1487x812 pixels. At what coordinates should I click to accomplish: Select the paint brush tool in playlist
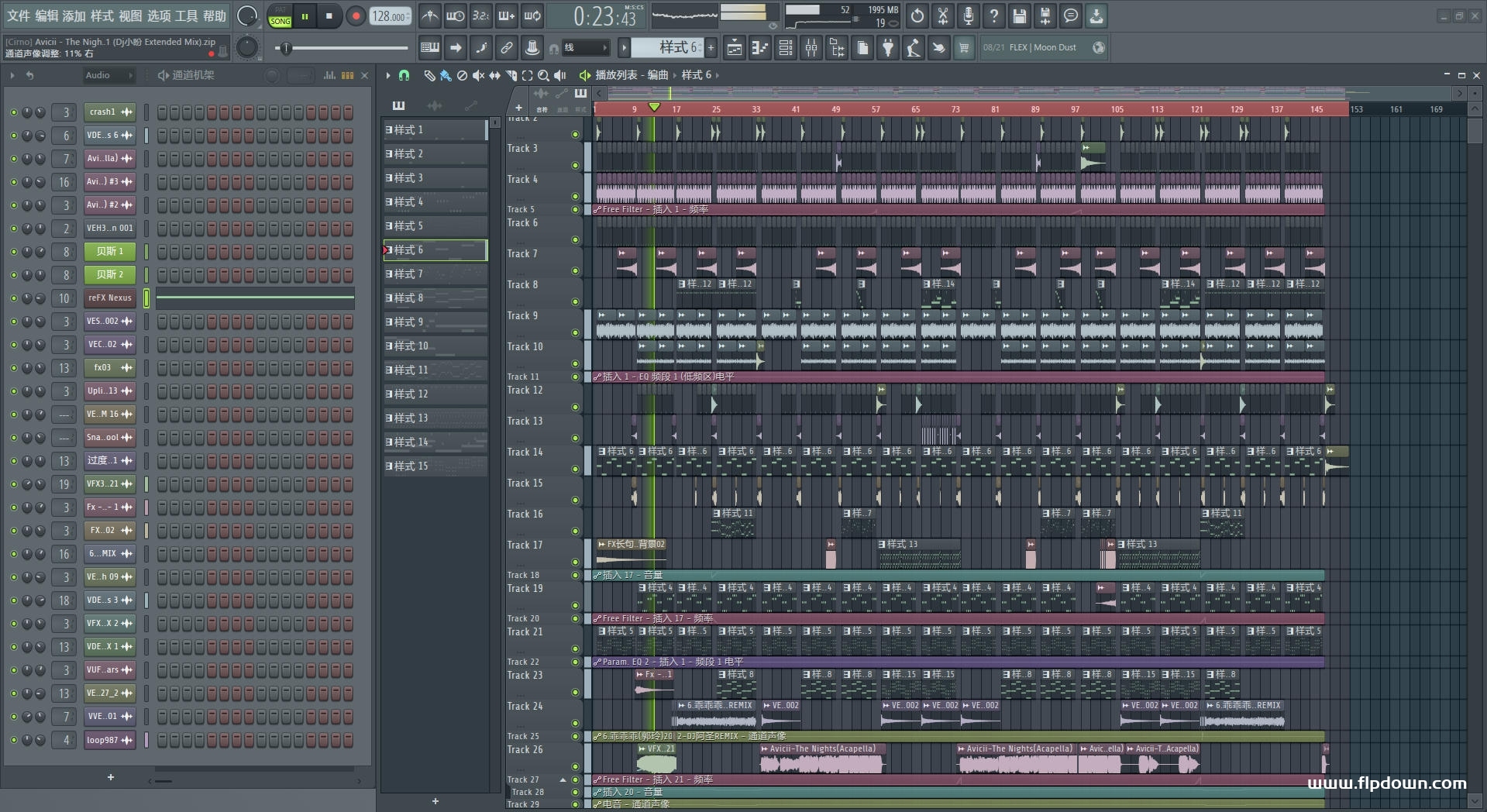pos(446,75)
